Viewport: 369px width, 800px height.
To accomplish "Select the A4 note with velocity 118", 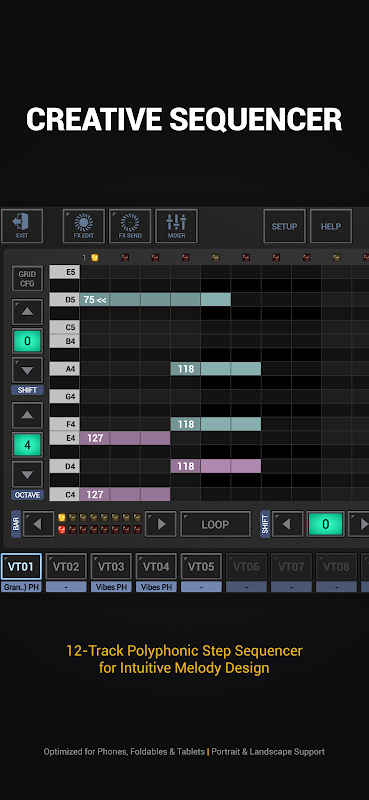I will click(x=215, y=368).
